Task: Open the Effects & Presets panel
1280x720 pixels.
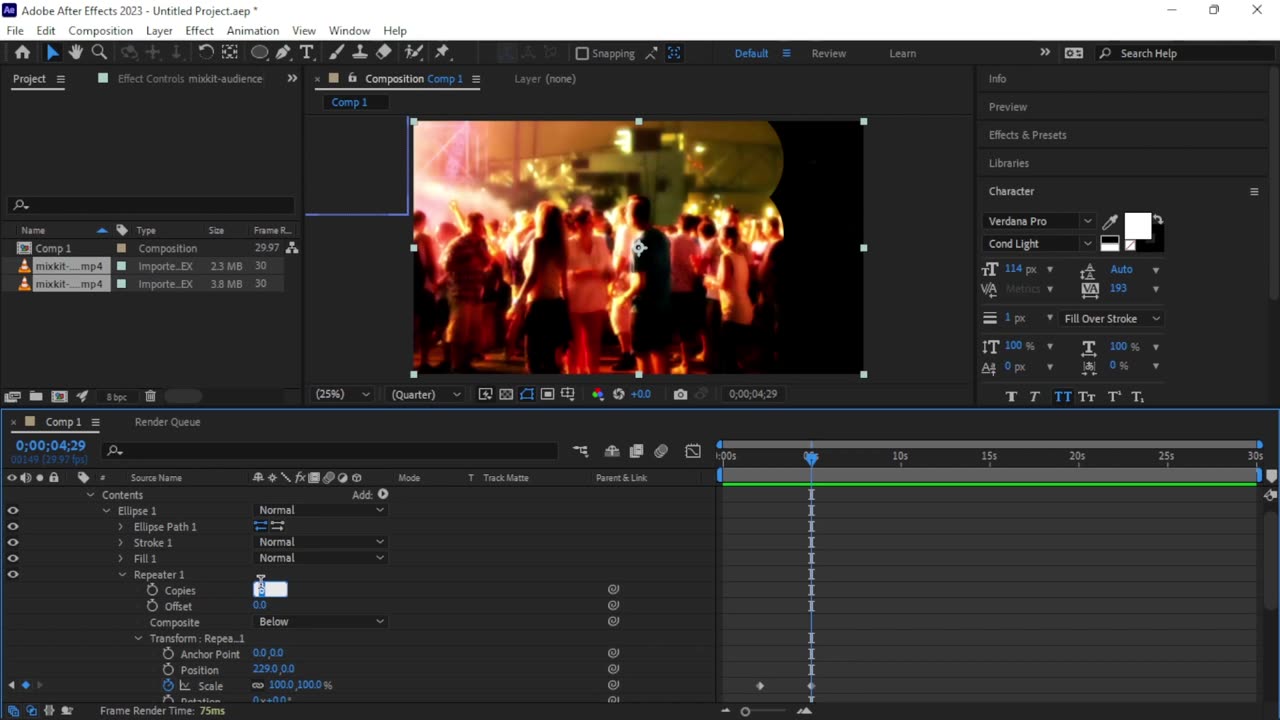Action: tap(1027, 135)
